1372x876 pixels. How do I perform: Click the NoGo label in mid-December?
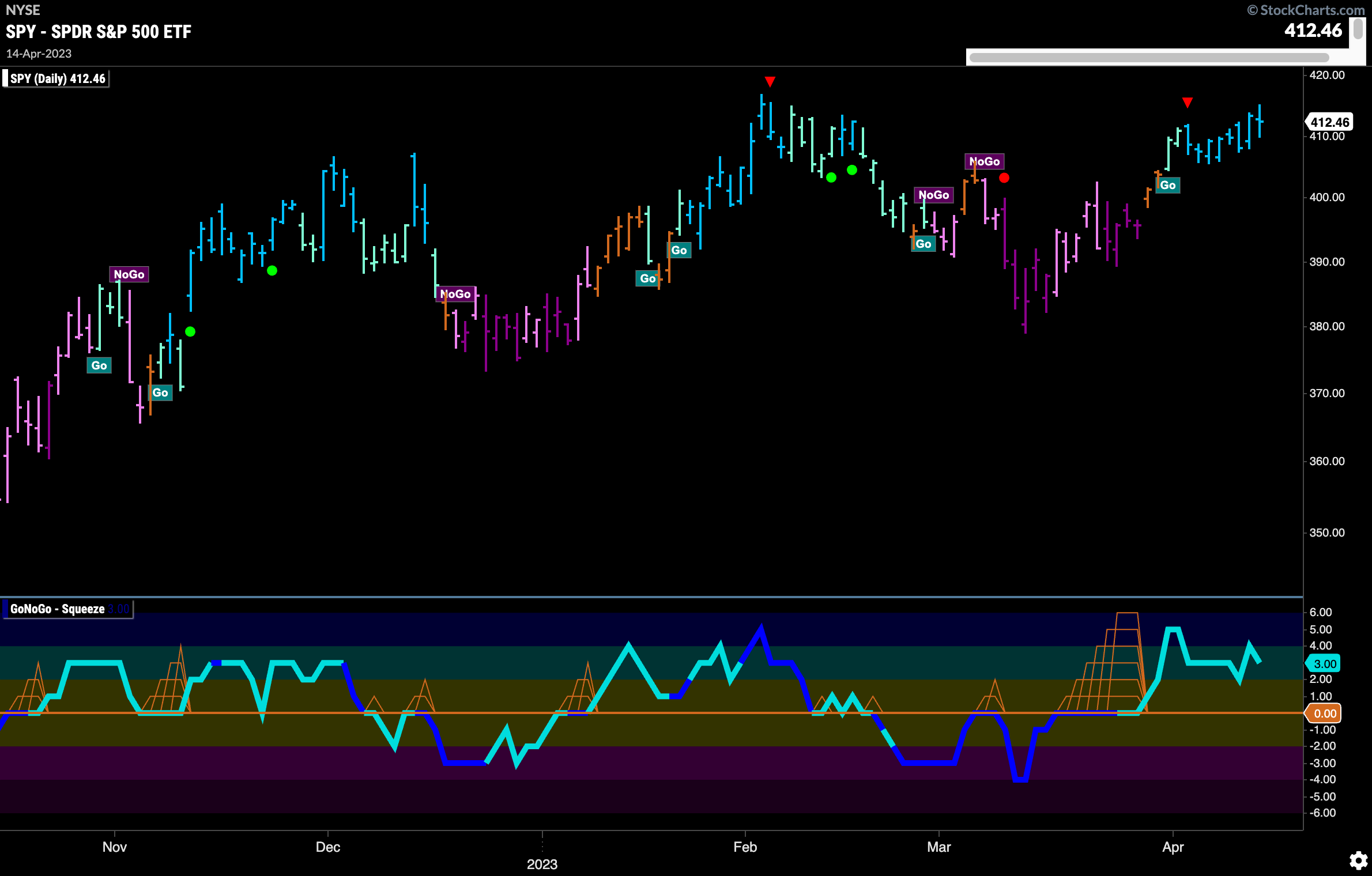point(455,294)
